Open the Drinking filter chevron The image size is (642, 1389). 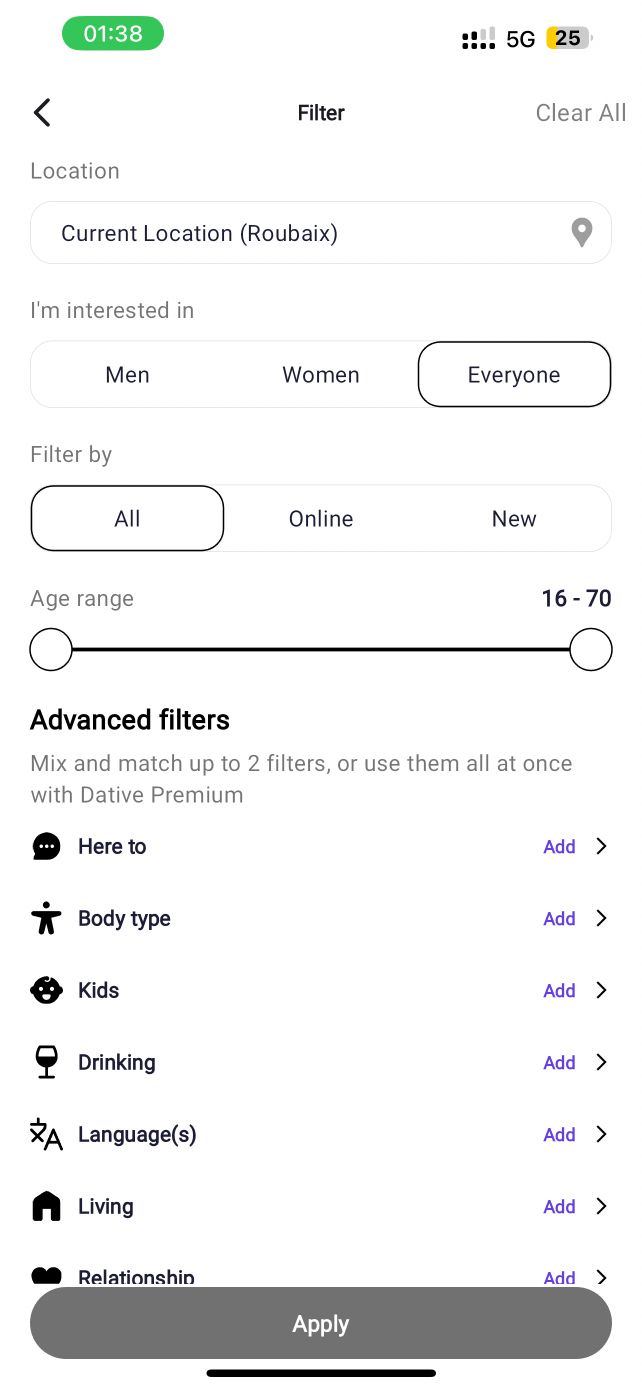pyautogui.click(x=601, y=1063)
